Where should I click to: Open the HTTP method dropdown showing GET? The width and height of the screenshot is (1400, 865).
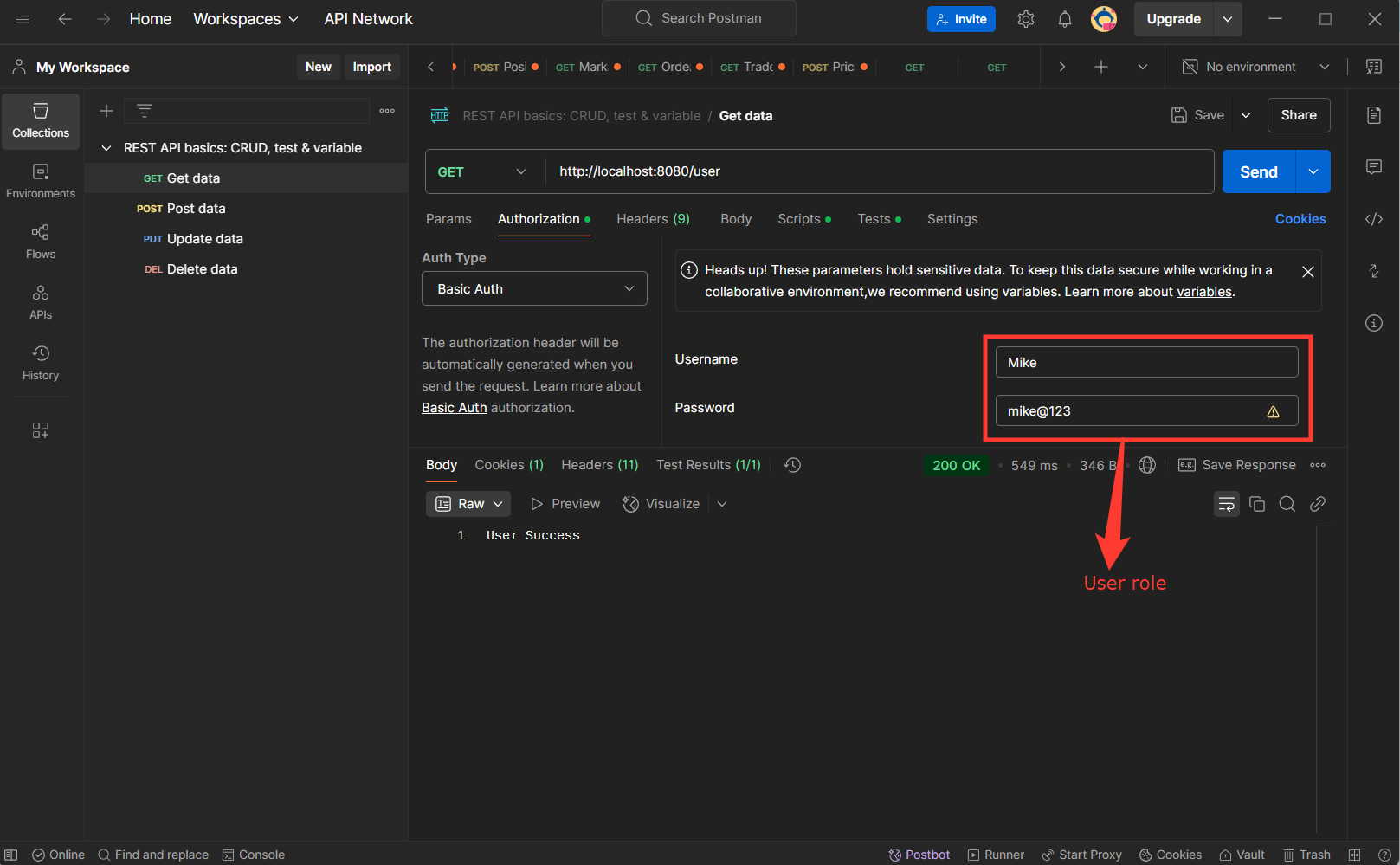pos(482,171)
